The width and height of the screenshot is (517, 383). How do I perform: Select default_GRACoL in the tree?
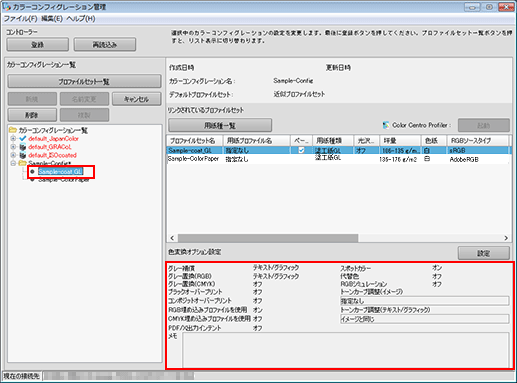[x=50, y=147]
